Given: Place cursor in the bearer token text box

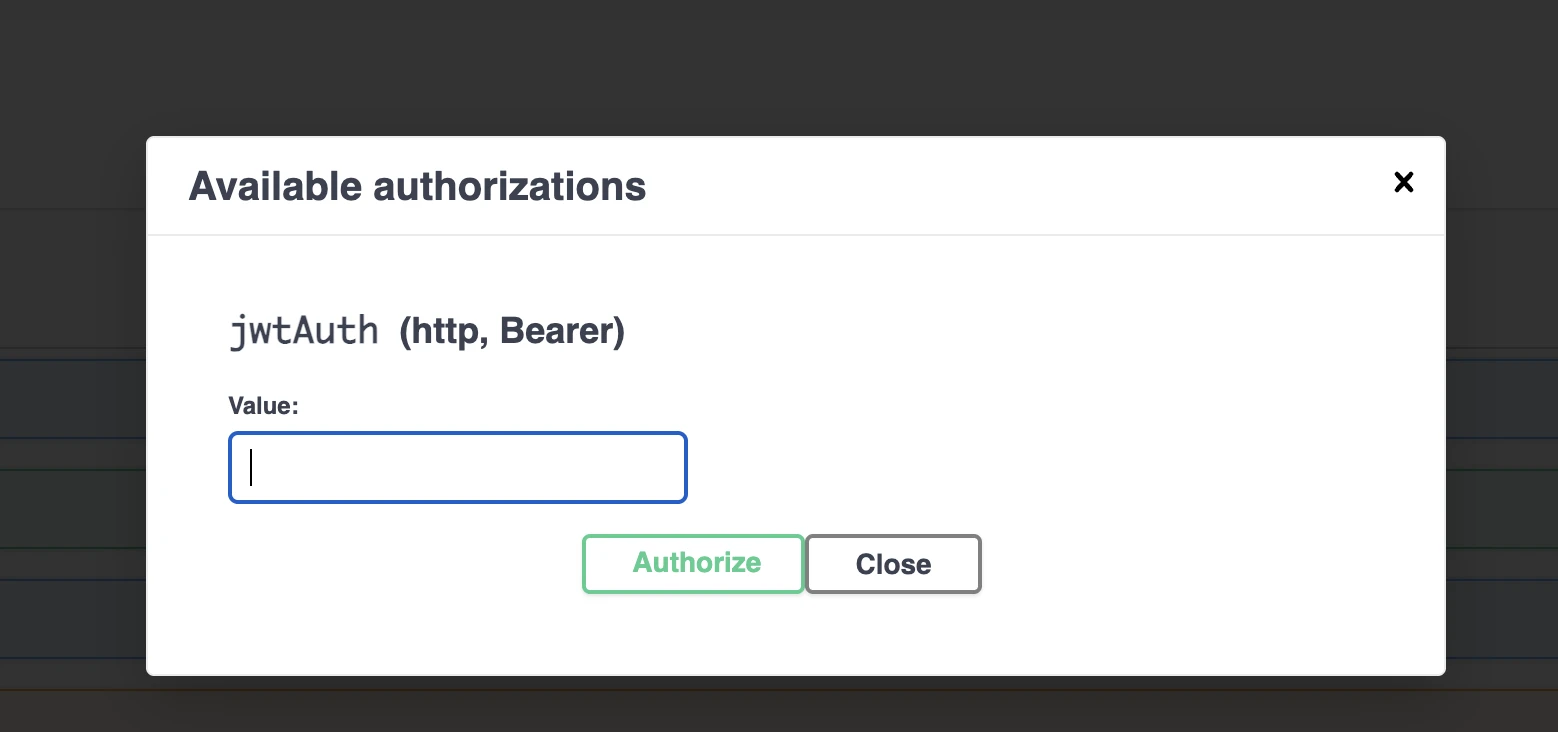Looking at the screenshot, I should point(458,467).
